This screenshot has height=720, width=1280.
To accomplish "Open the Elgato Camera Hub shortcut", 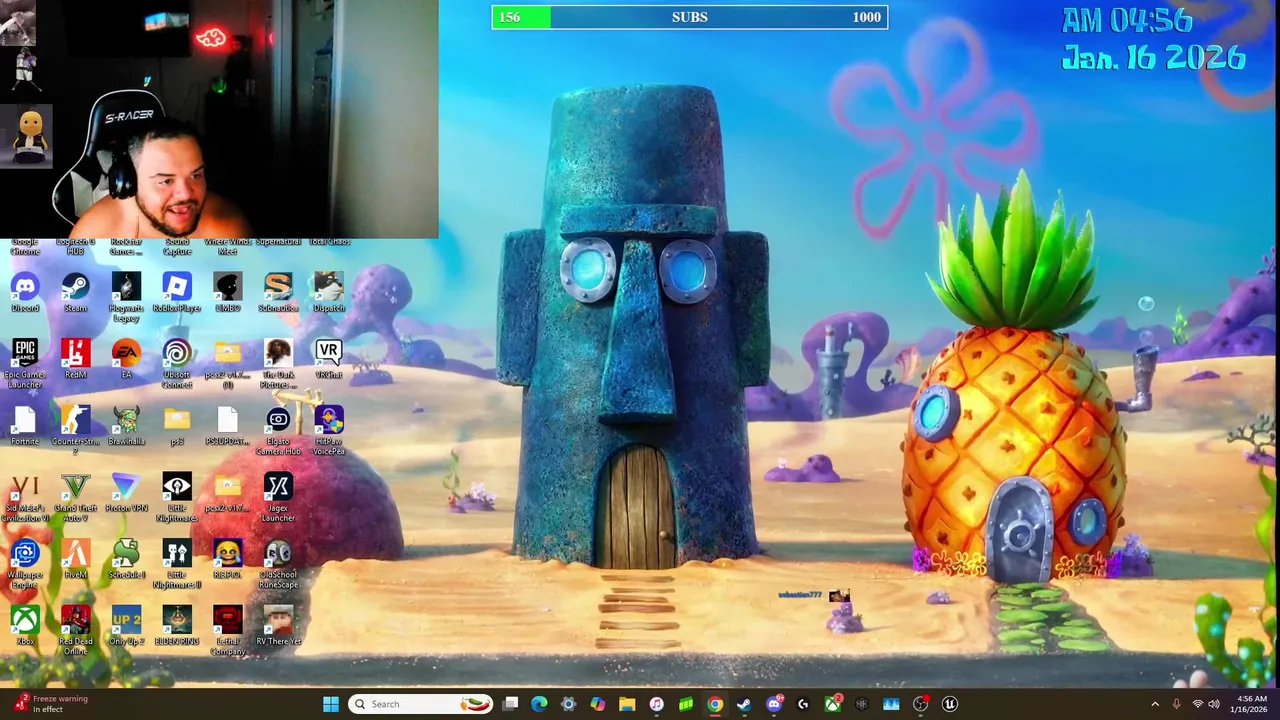I will pos(278,432).
